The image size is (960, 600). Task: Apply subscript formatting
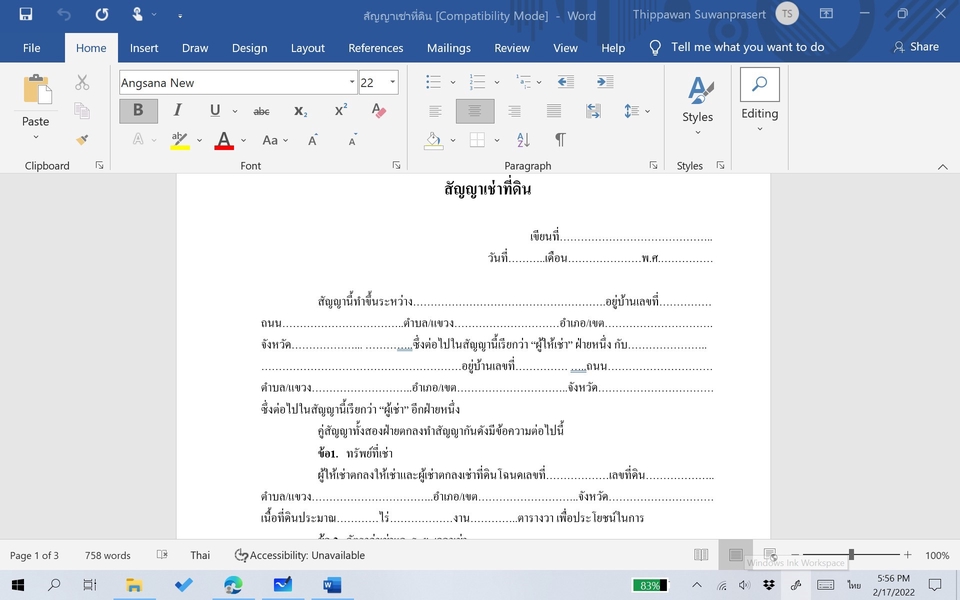click(x=301, y=111)
